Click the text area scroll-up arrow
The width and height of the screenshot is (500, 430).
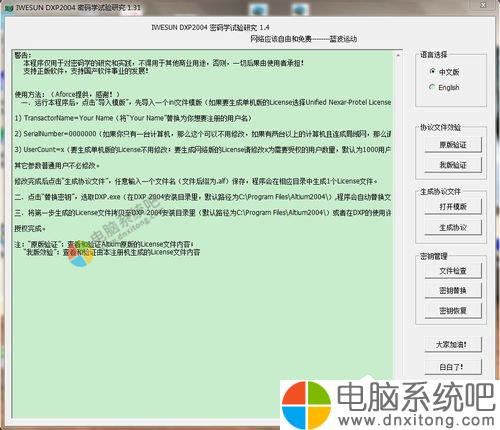click(x=398, y=55)
